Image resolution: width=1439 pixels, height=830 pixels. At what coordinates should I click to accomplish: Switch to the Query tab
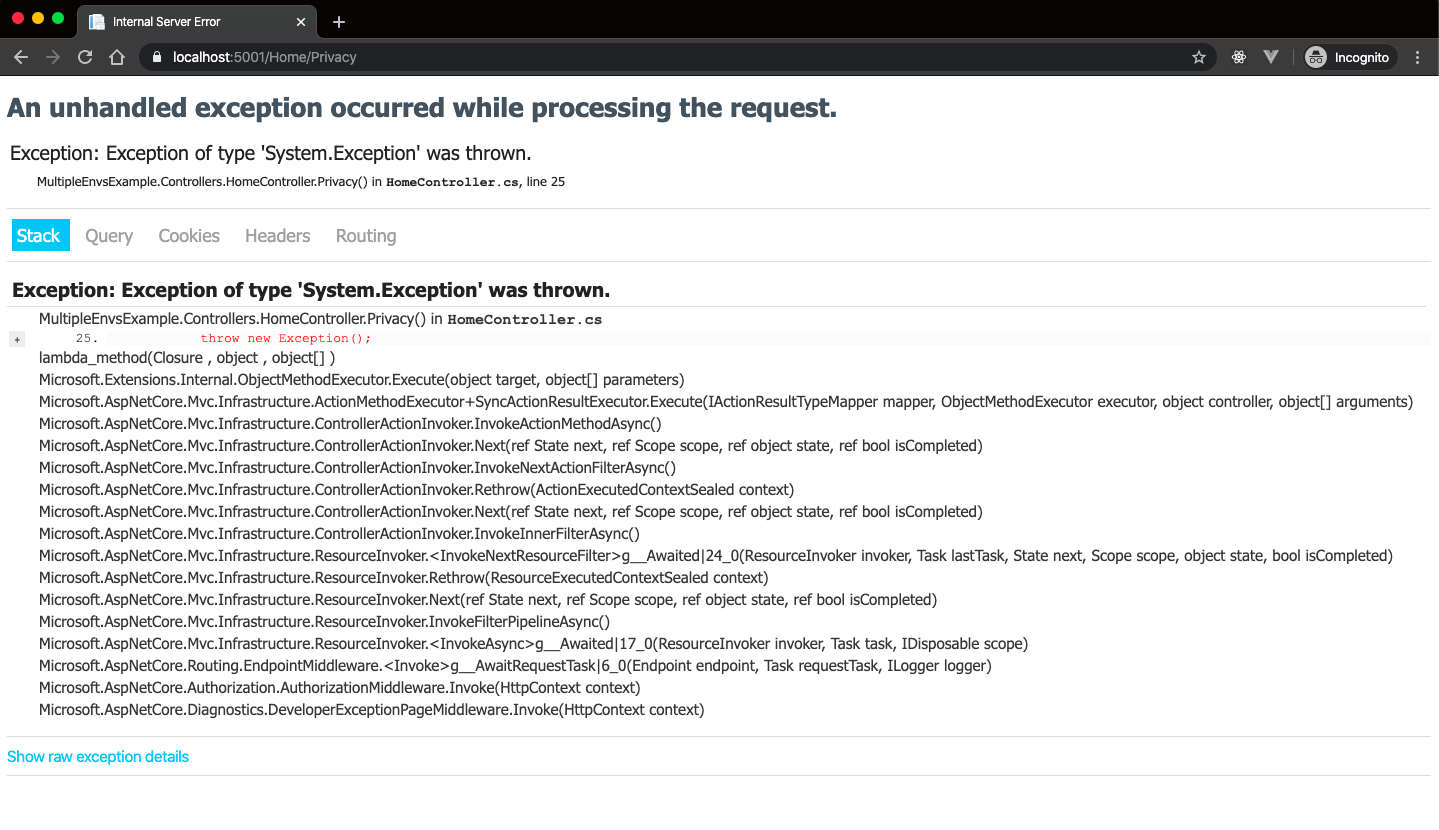(x=109, y=236)
